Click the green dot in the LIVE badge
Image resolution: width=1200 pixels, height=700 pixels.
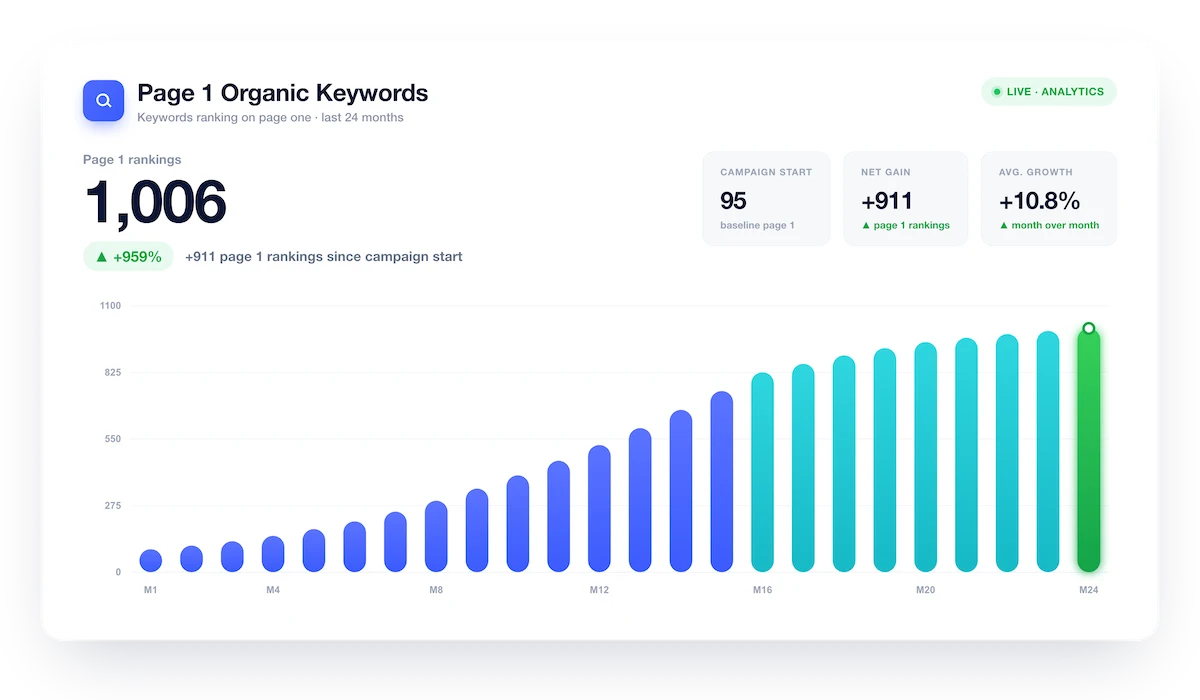coord(996,92)
